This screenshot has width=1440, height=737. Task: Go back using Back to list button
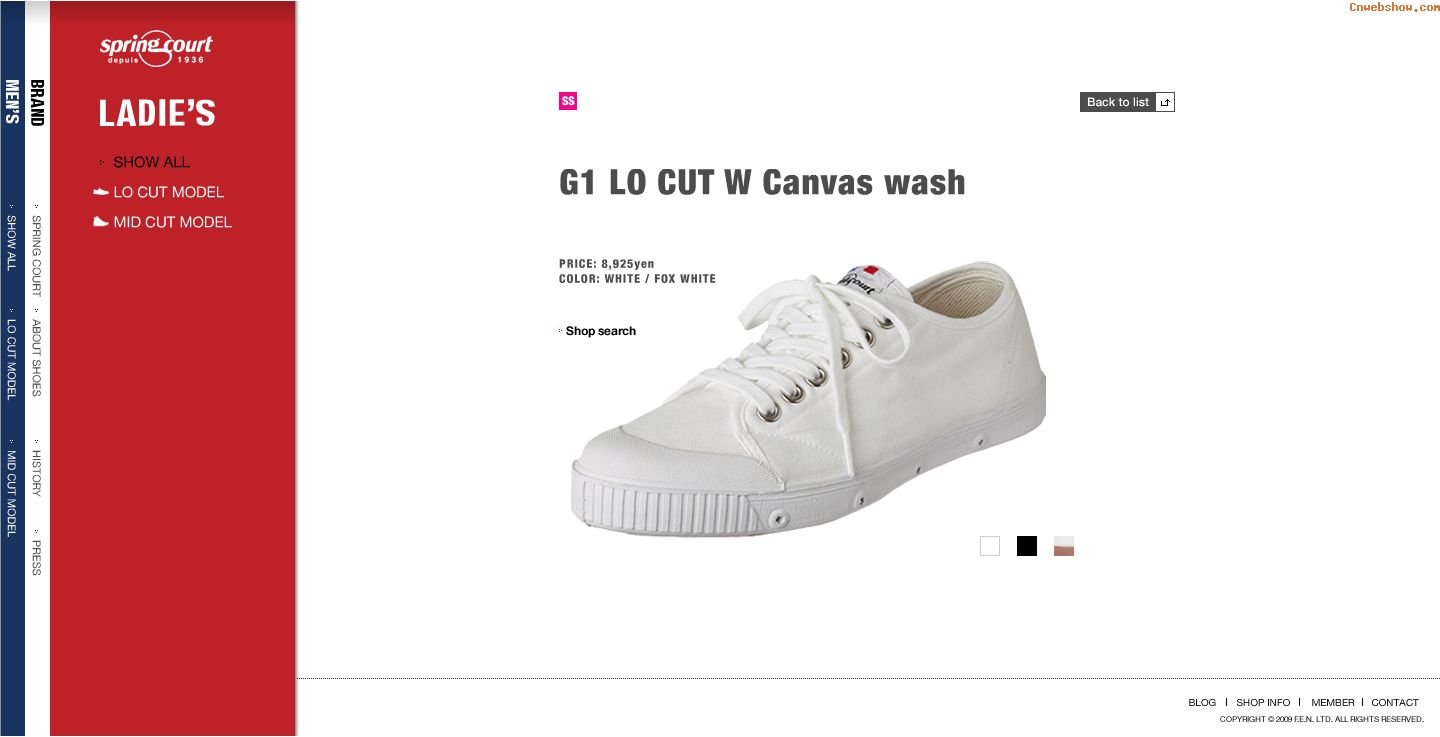[1117, 102]
